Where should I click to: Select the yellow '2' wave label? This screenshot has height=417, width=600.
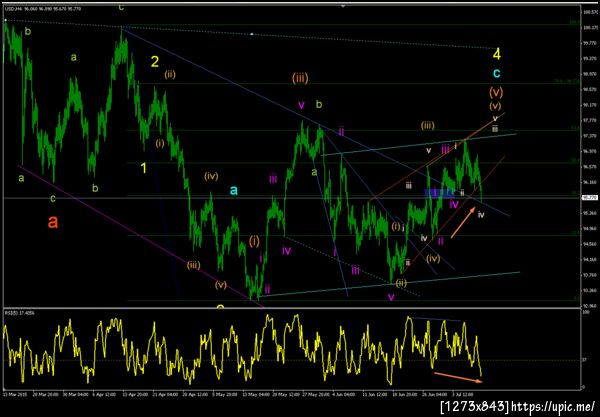[x=155, y=62]
